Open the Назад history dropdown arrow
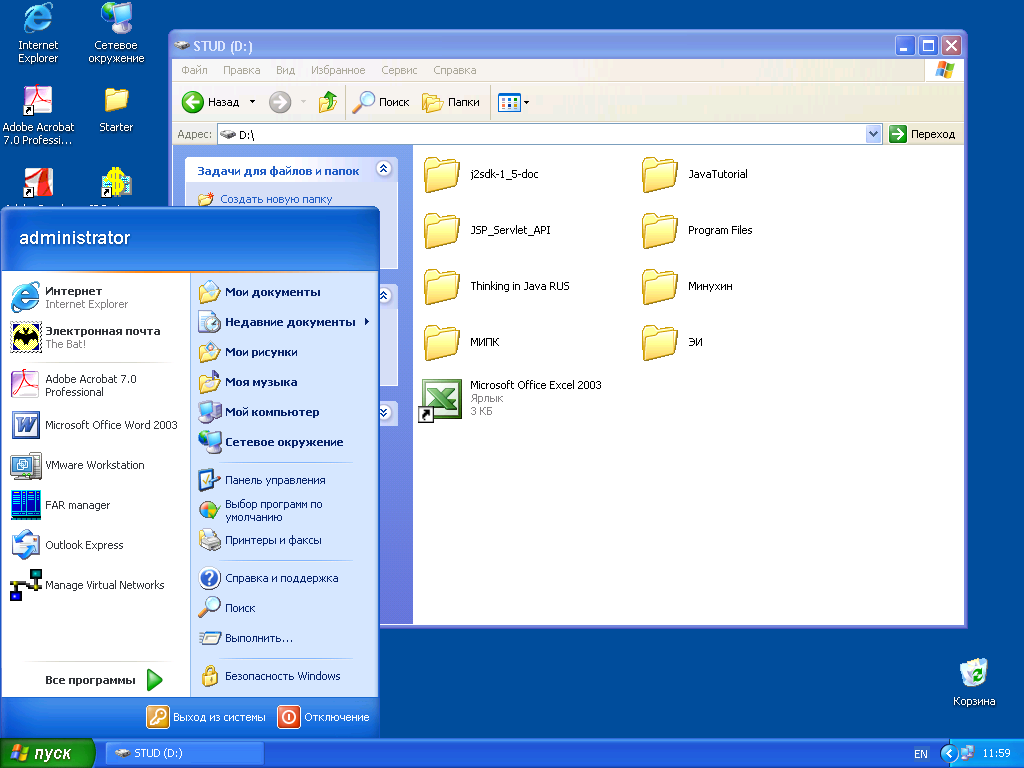Viewport: 1024px width, 768px height. (252, 102)
